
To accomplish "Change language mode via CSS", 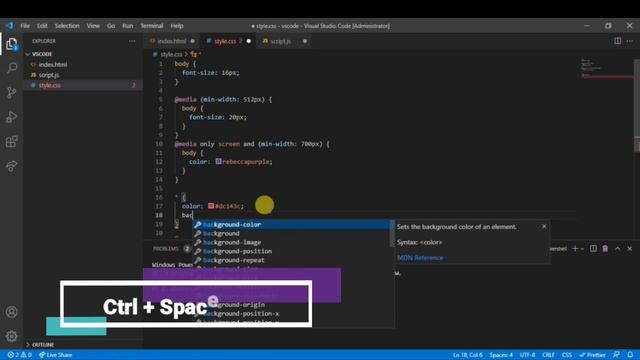I will click(567, 355).
